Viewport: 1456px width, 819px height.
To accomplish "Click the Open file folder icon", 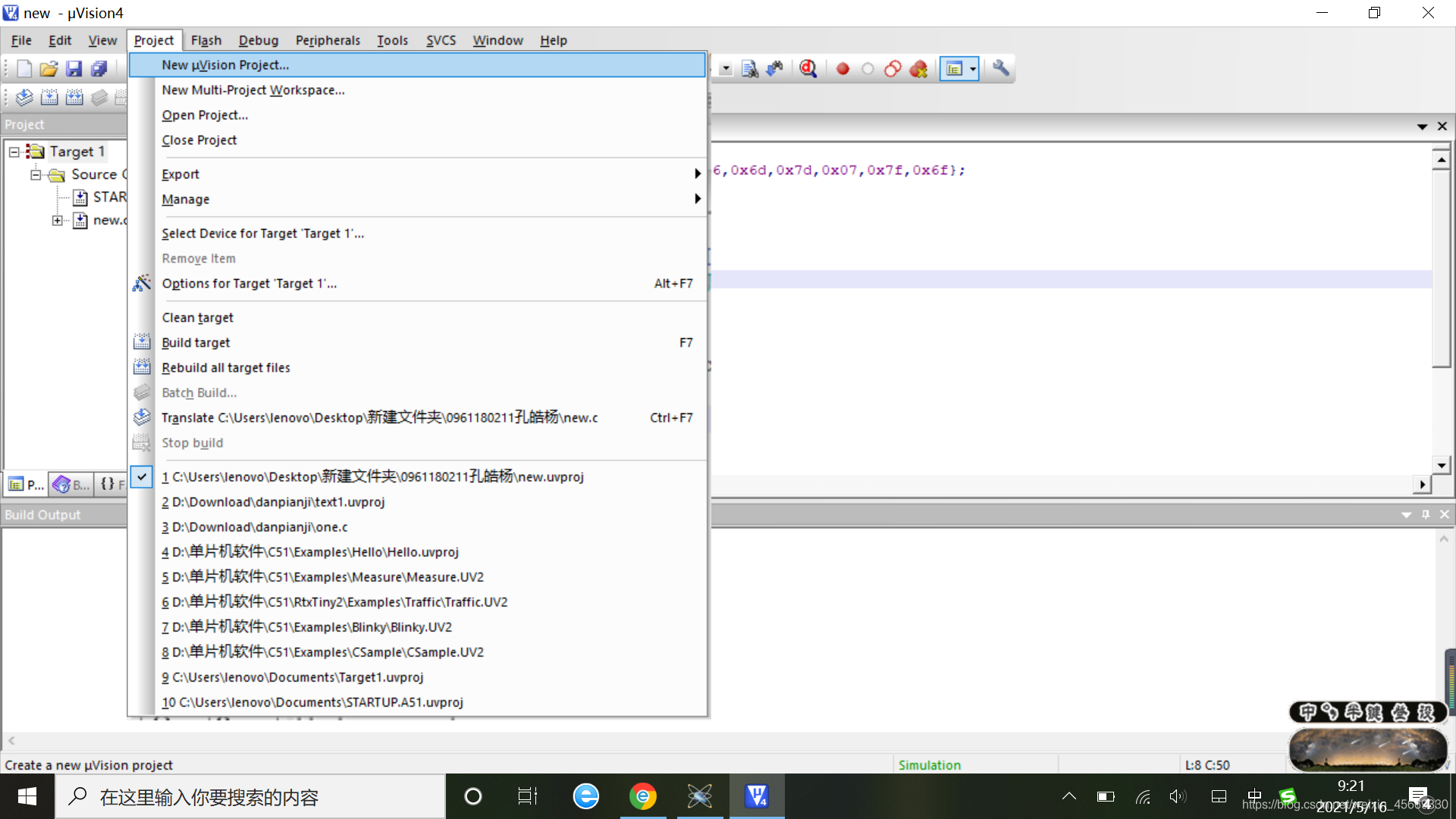I will 49,69.
